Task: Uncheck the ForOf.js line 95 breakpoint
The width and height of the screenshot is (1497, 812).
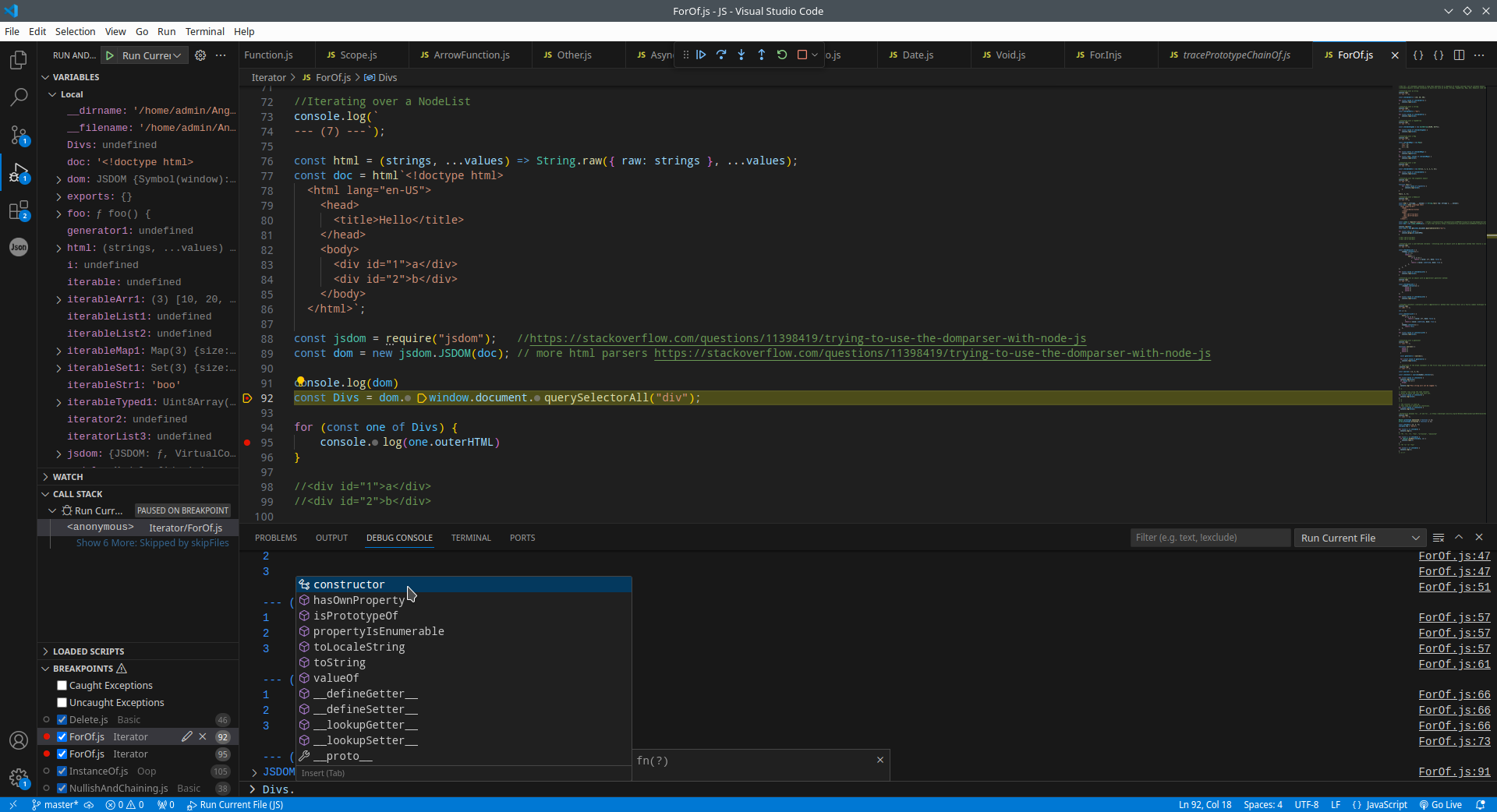Action: click(62, 754)
